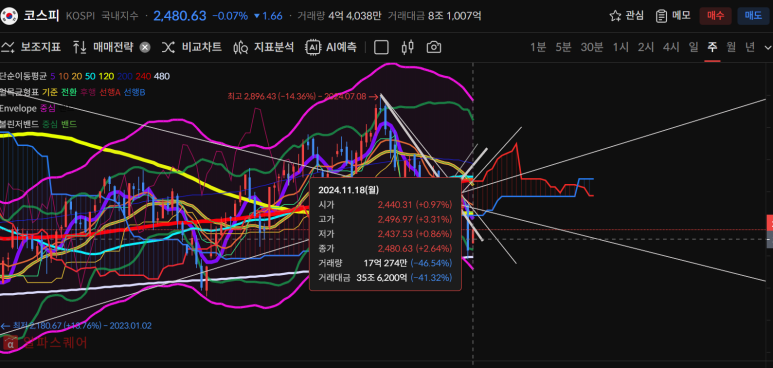Capture chart with the camera icon
Viewport: 773px width, 368px height.
pos(433,47)
